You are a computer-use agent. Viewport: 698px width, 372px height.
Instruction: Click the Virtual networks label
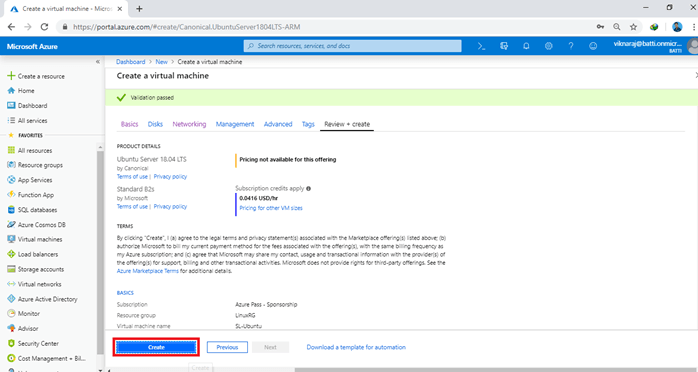(x=40, y=284)
